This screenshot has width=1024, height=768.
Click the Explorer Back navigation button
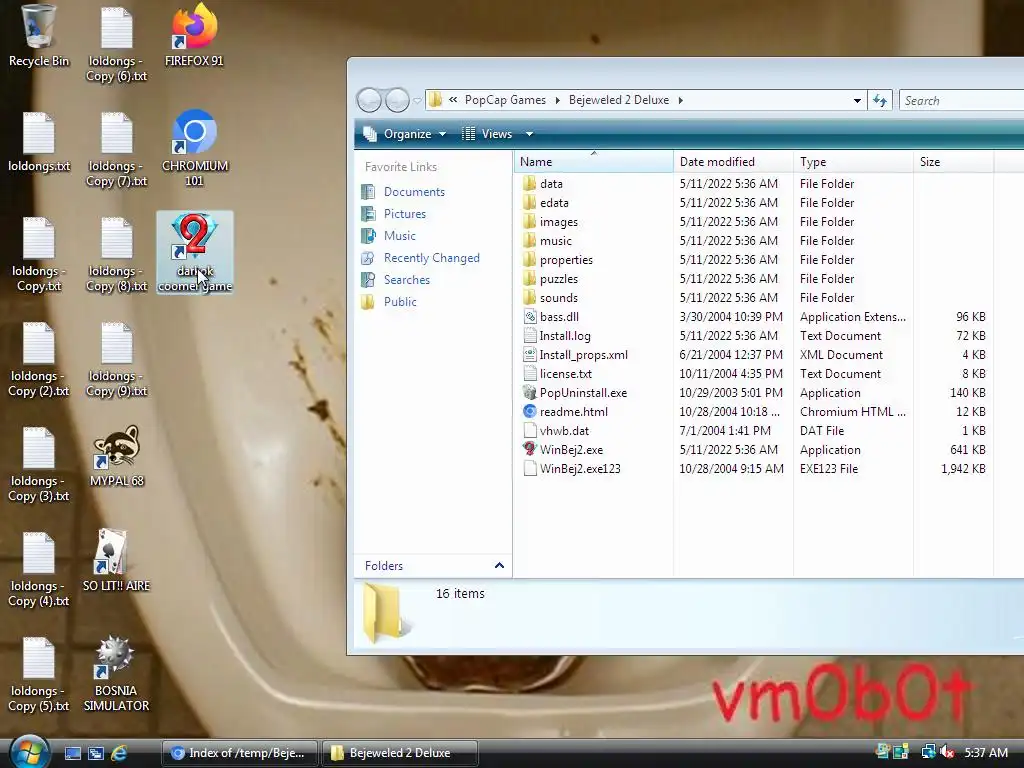click(369, 100)
